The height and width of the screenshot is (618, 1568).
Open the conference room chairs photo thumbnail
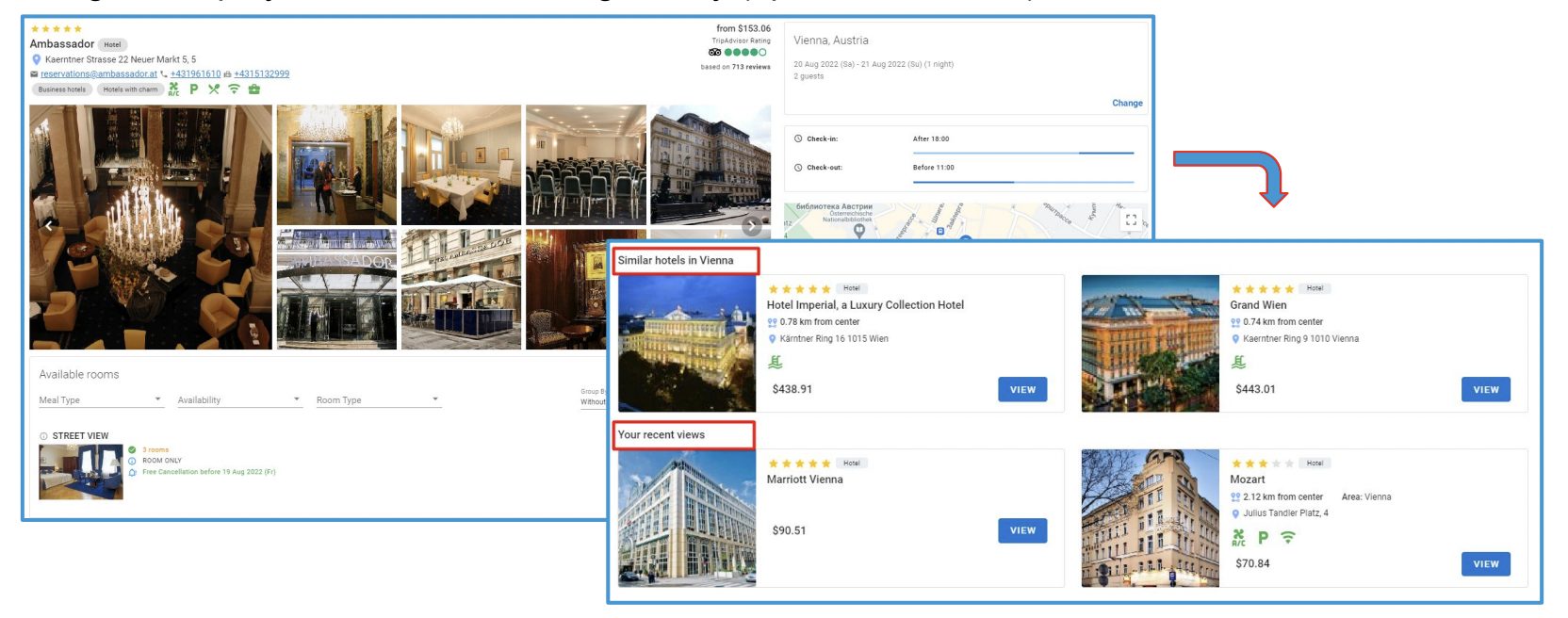(586, 165)
